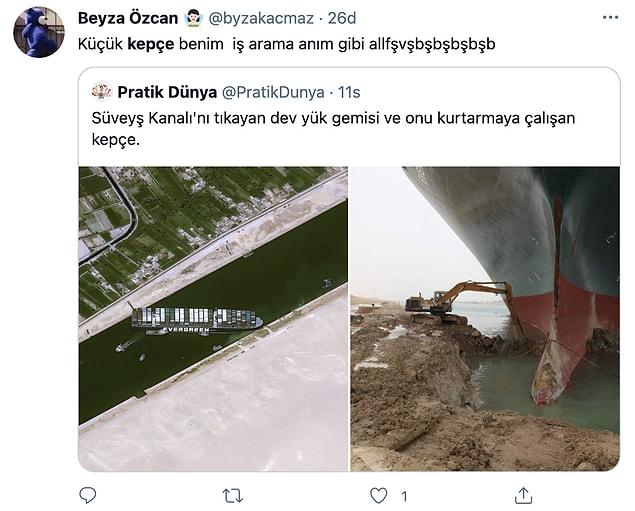Open the 26d tweet timestamp
This screenshot has height=511, width=635.
tap(342, 18)
